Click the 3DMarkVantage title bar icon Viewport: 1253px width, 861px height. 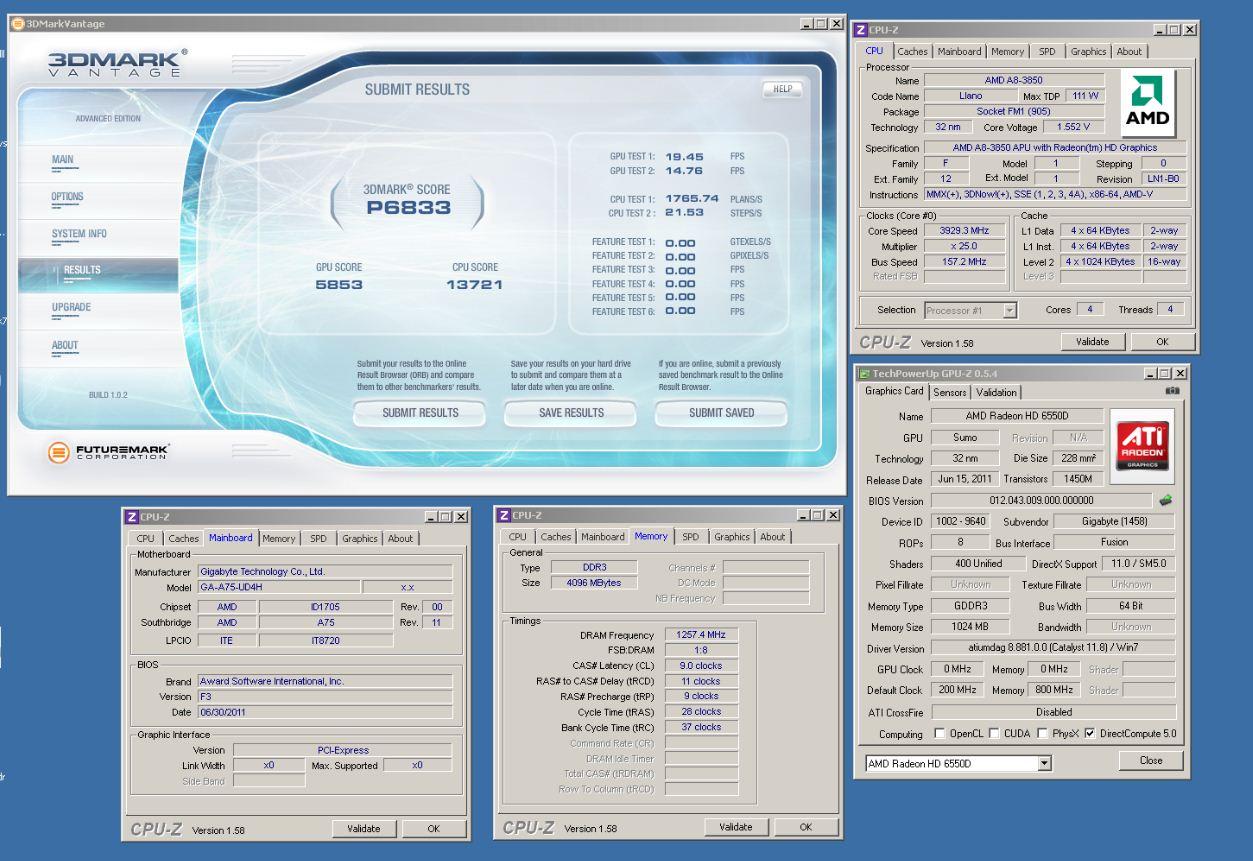17,24
